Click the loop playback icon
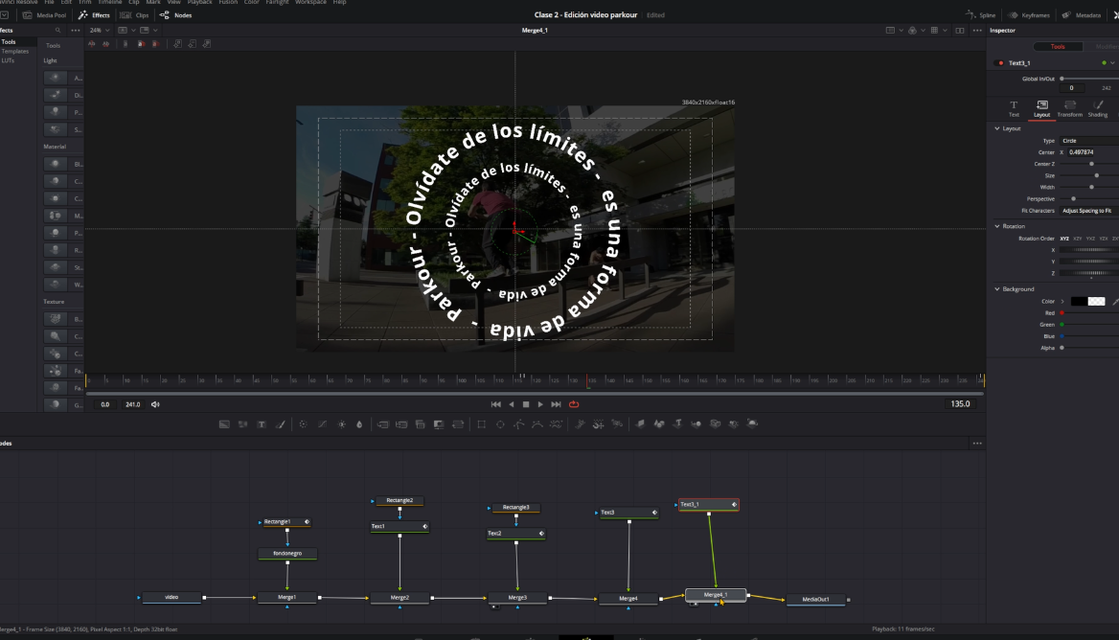The height and width of the screenshot is (640, 1119). [574, 404]
